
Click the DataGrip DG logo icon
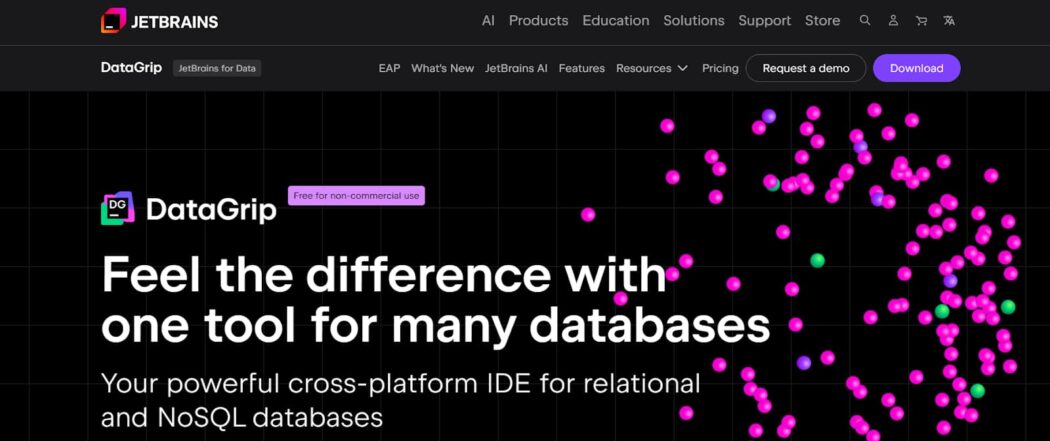118,208
